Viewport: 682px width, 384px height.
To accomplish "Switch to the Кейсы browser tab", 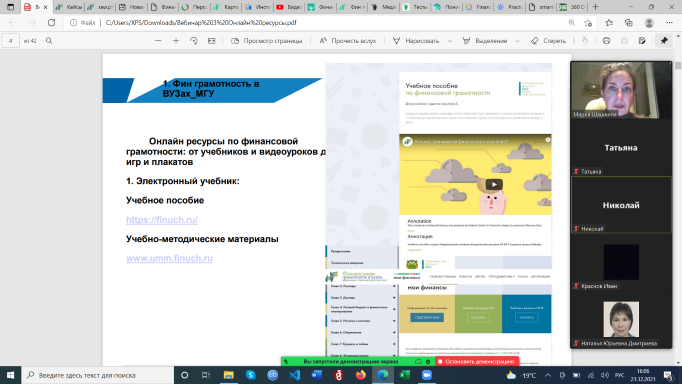I will (x=69, y=7).
